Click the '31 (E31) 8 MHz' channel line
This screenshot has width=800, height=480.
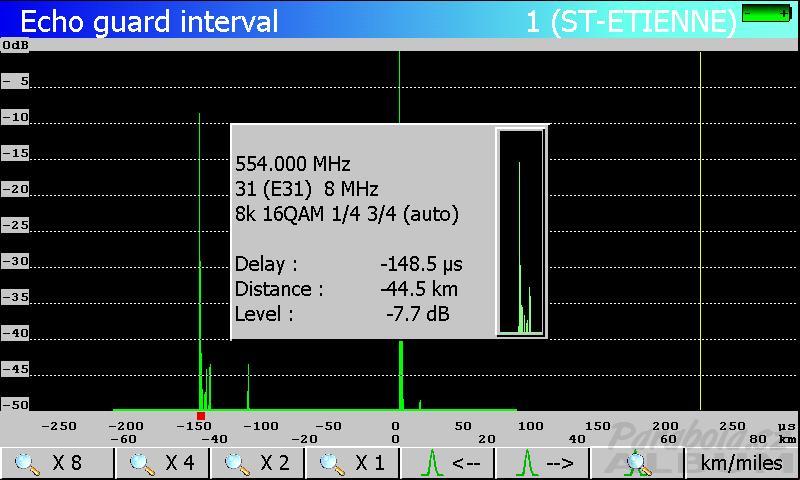[306, 189]
